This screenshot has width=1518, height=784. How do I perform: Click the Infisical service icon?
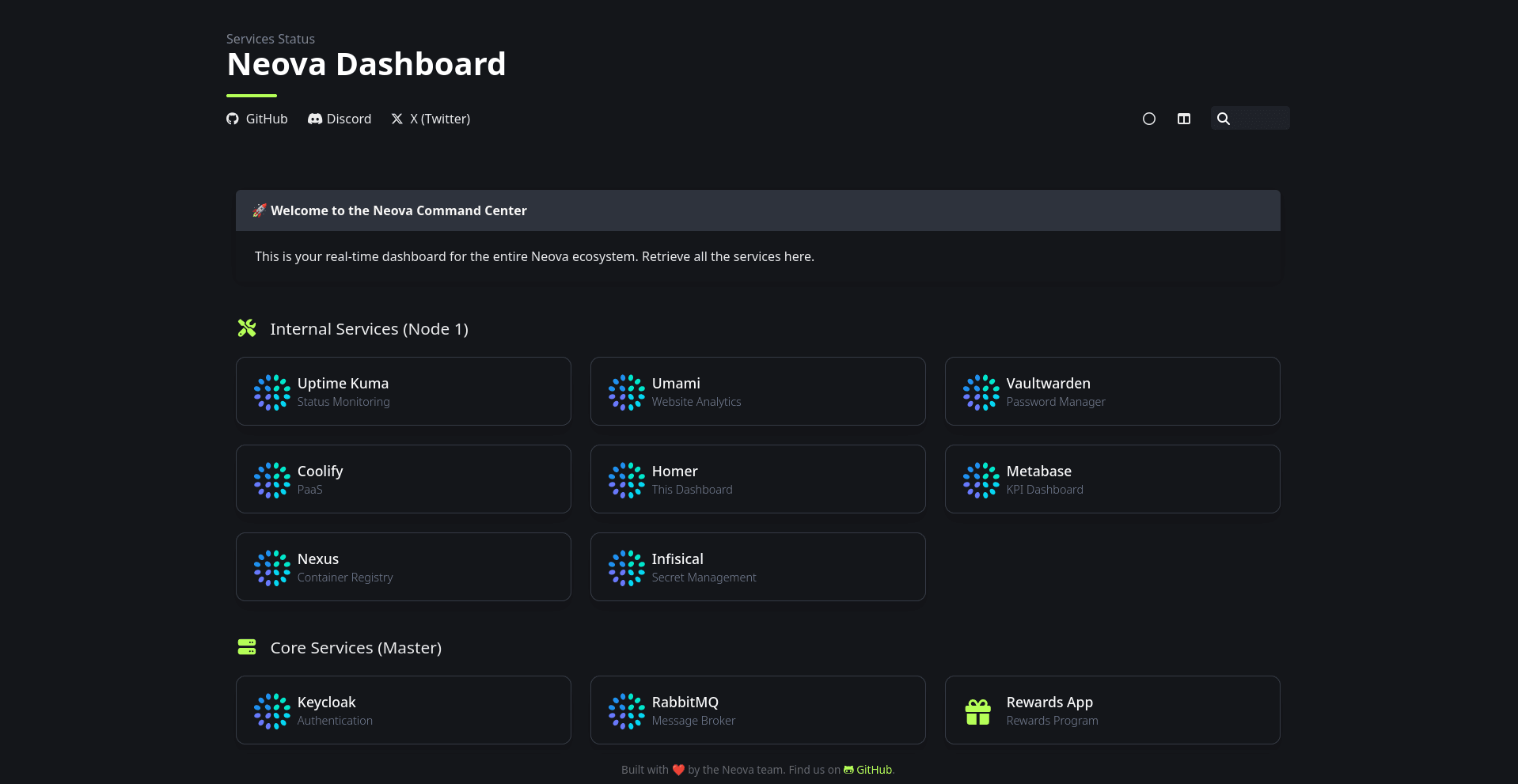626,568
